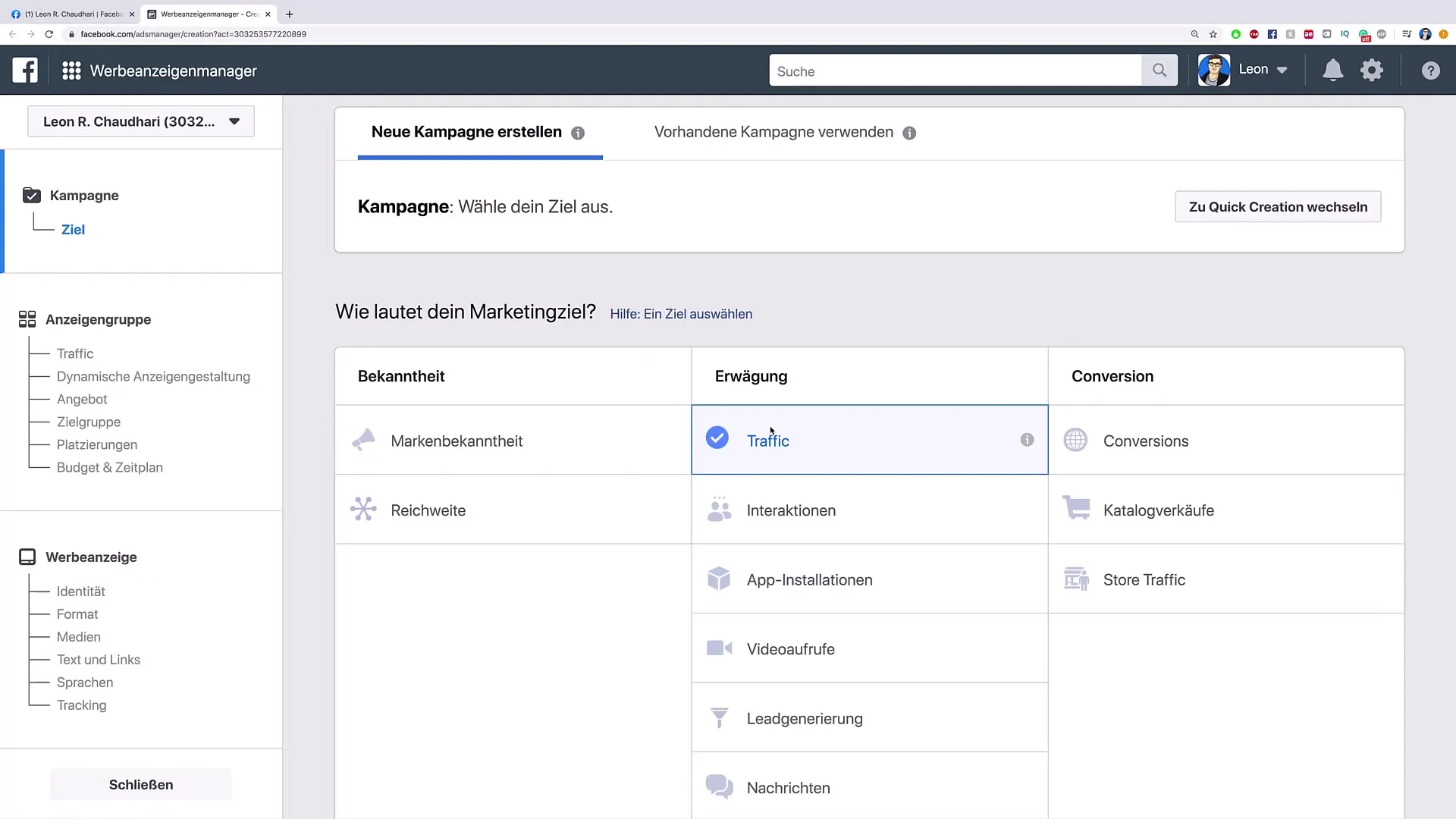Expand the Kampagne section in sidebar
This screenshot has height=819, width=1456.
coord(84,195)
